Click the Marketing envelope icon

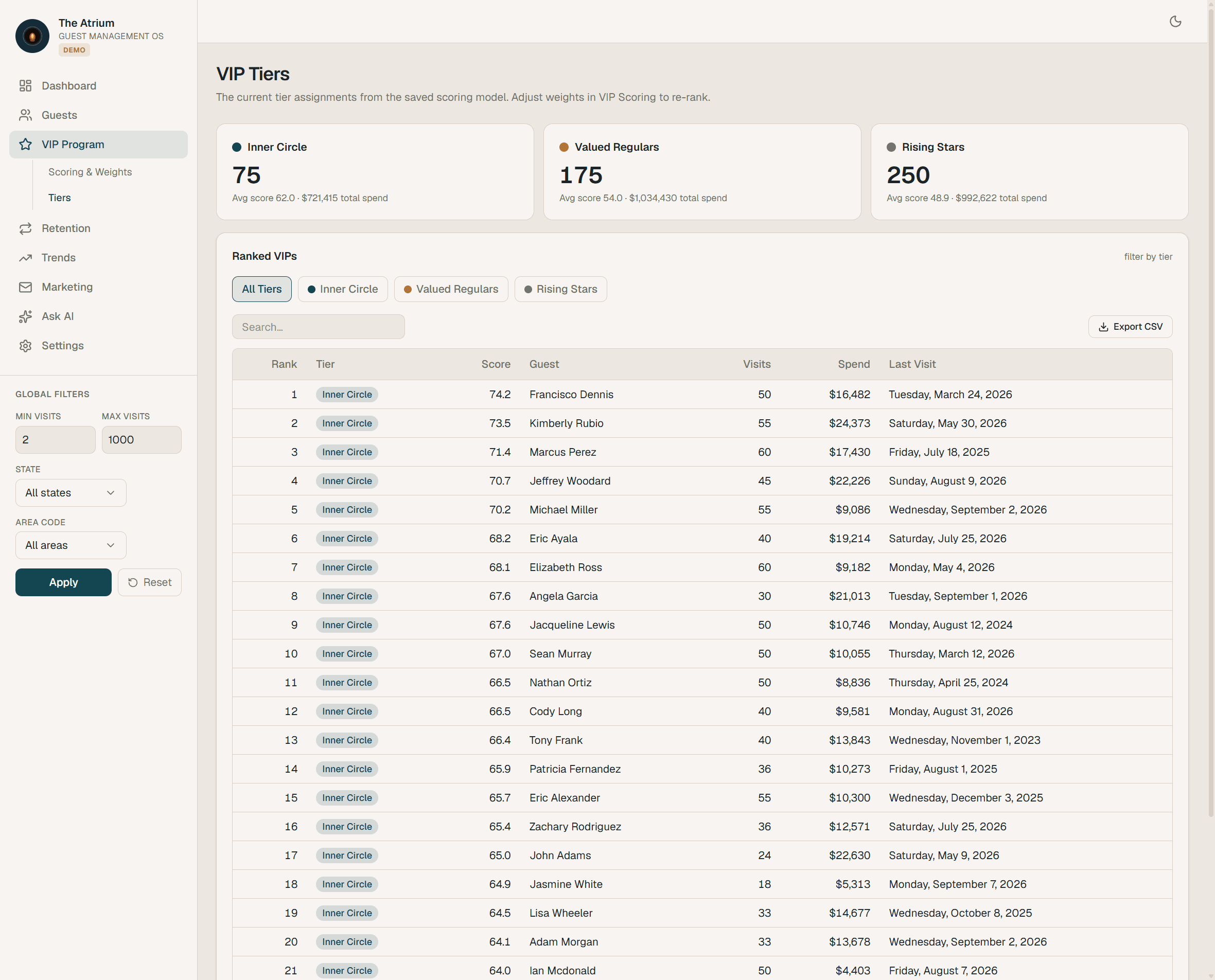coord(25,287)
